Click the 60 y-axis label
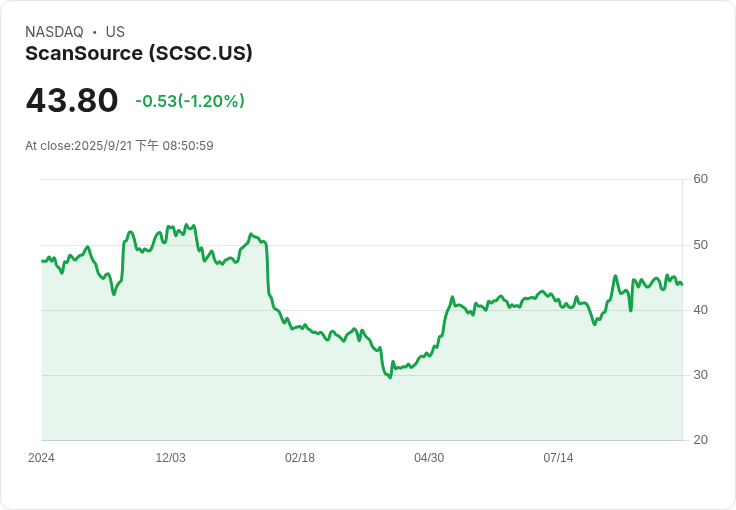This screenshot has width=736, height=510. coord(701,179)
